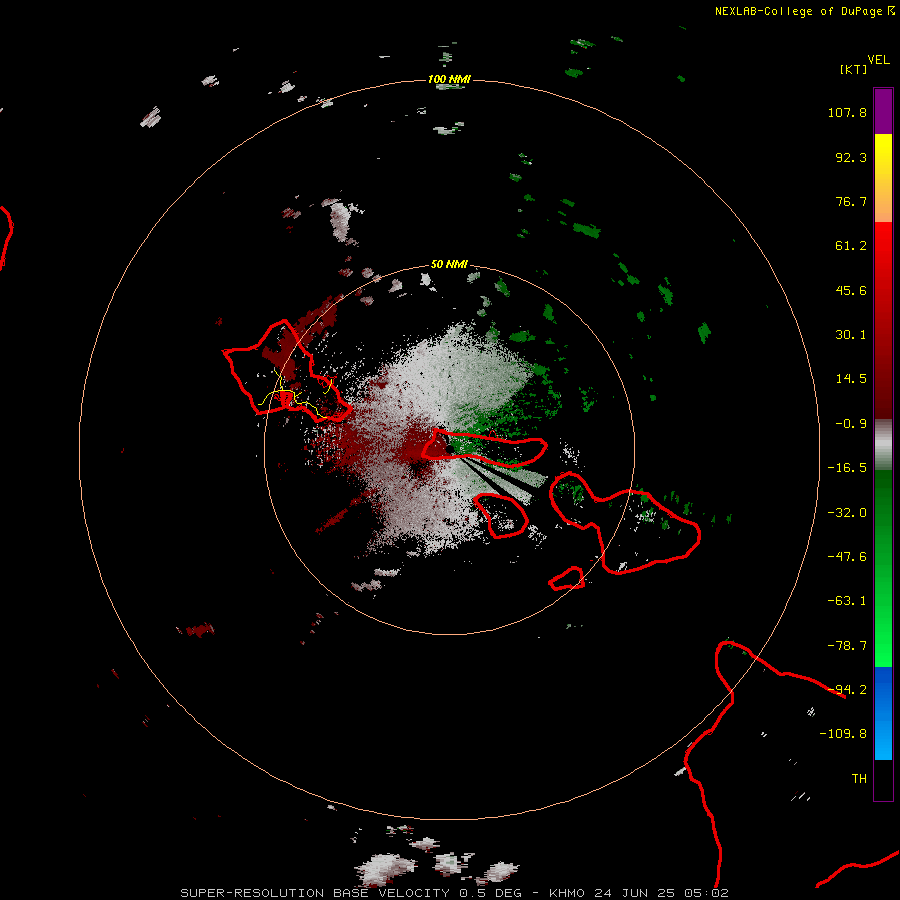Click the 61.2 legend value
Image resolution: width=900 pixels, height=900 pixels.
851,246
